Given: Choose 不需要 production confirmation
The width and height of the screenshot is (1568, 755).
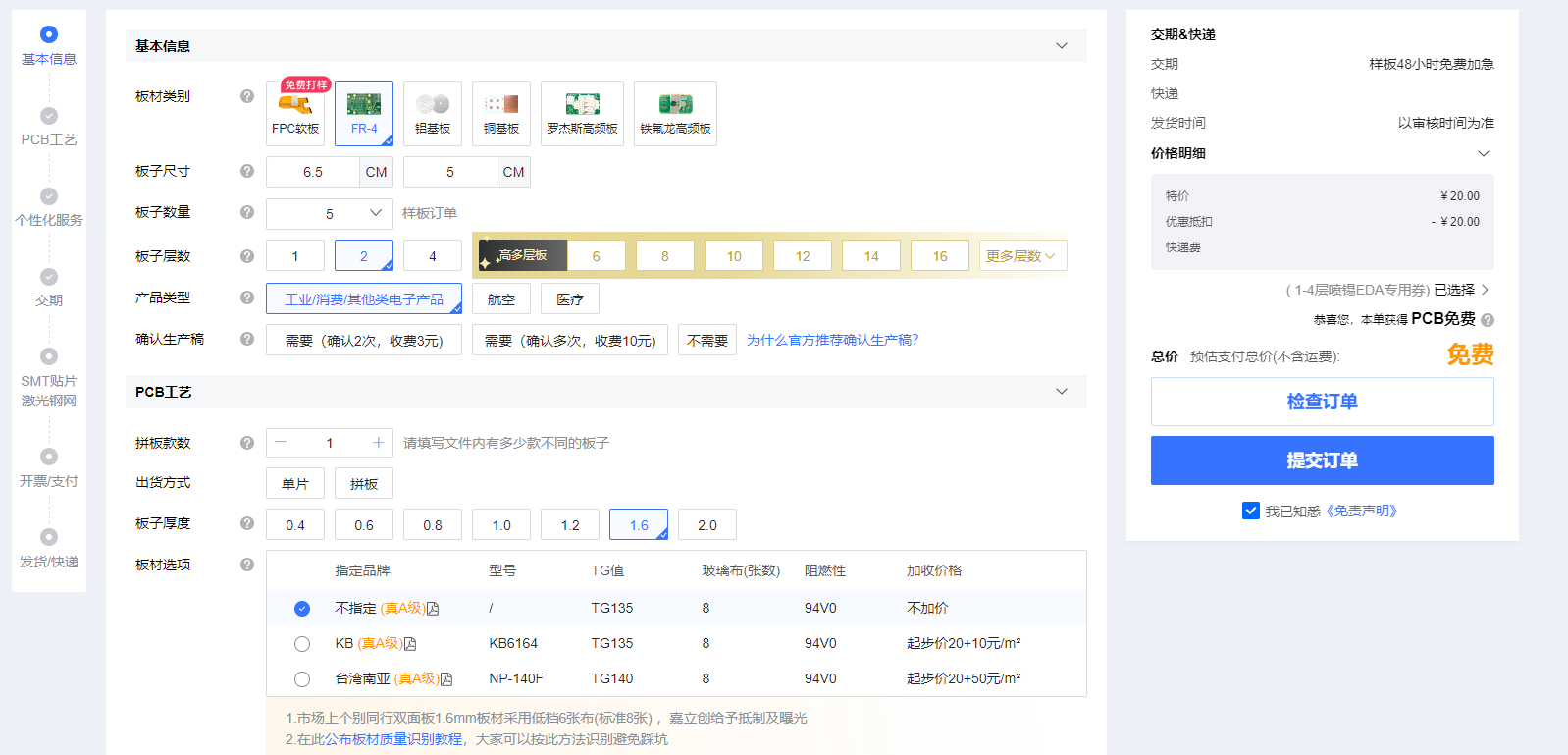Looking at the screenshot, I should coord(707,340).
